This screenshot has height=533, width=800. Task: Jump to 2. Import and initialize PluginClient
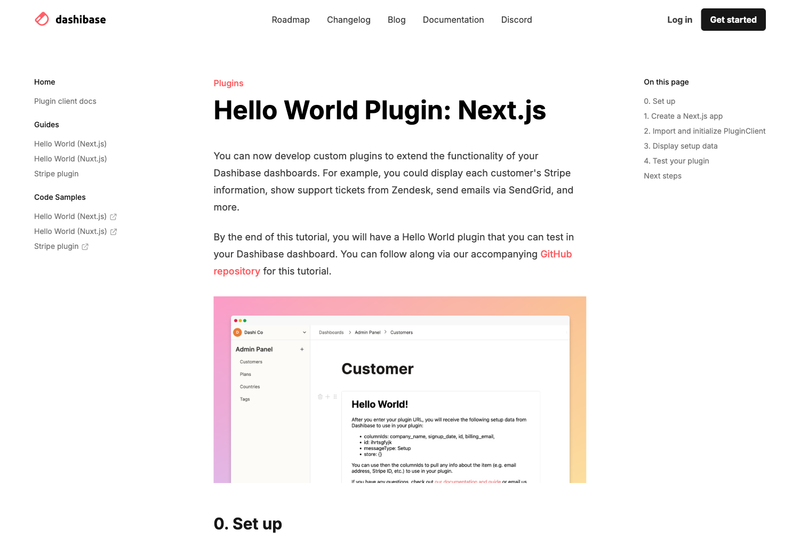point(705,131)
